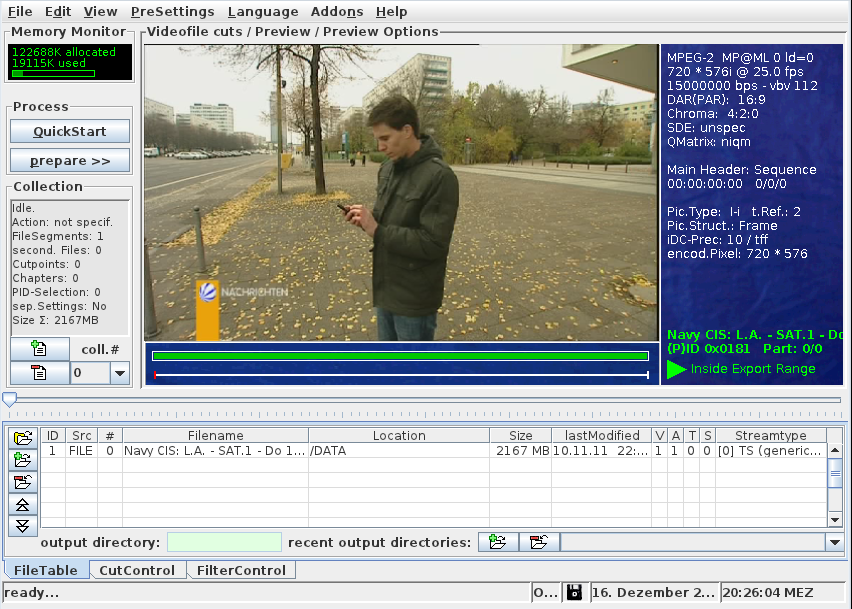Open the file browser folder icon beside the file table
Image resolution: width=852 pixels, height=609 pixels.
click(x=22, y=438)
